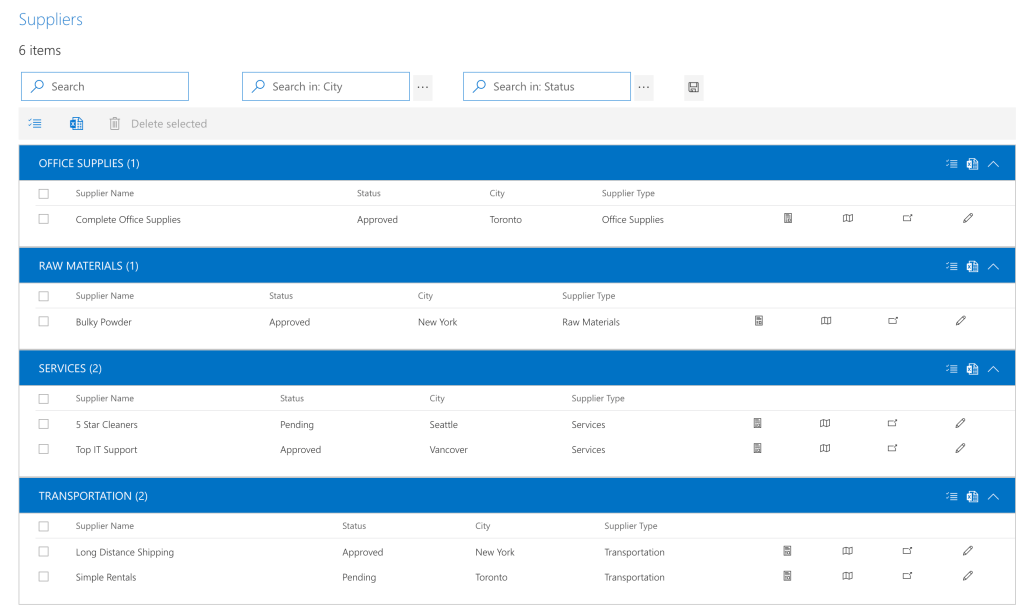
Task: Collapse the TRANSPORTATION group
Action: [x=993, y=496]
